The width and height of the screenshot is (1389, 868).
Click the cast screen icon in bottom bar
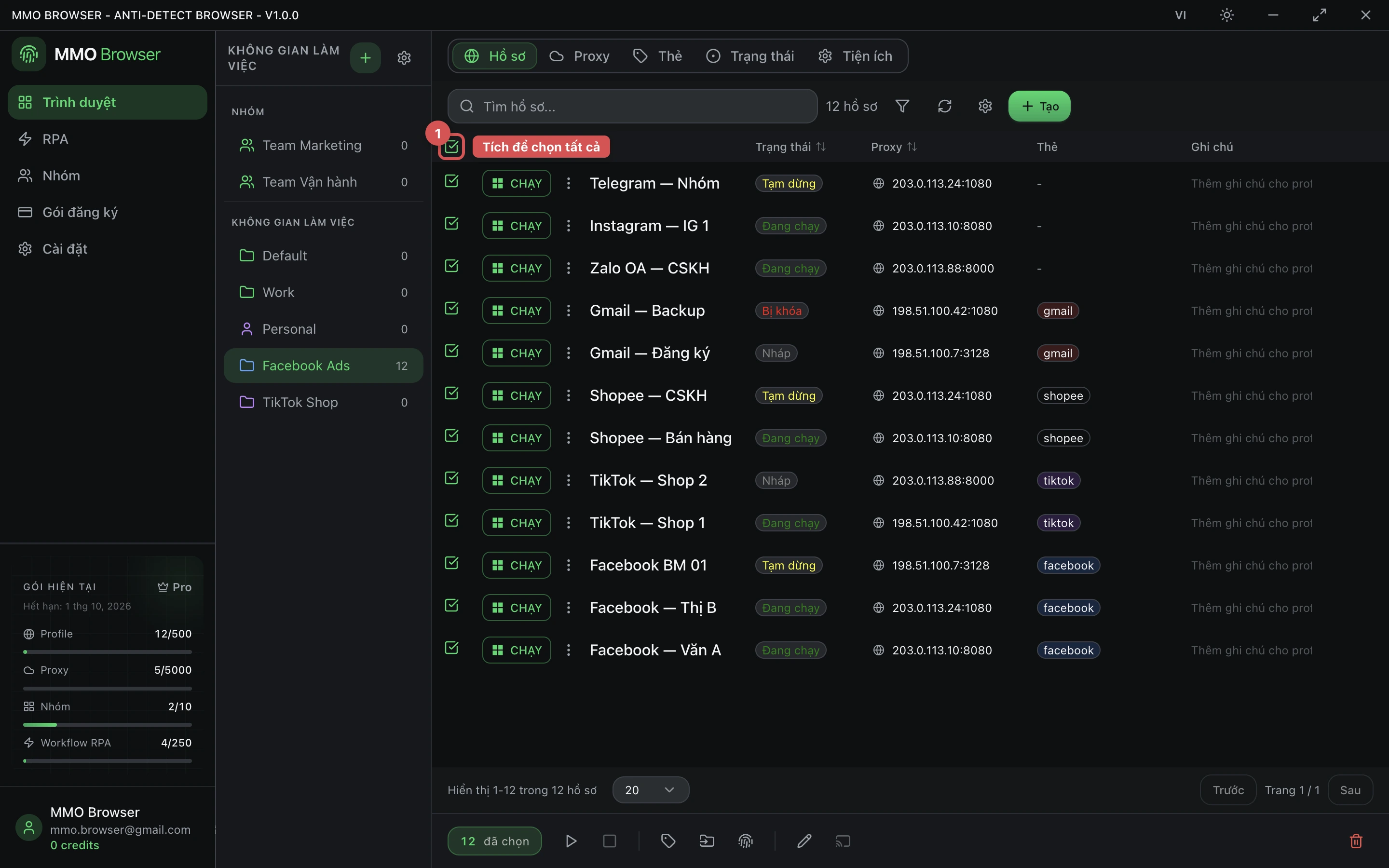click(843, 841)
